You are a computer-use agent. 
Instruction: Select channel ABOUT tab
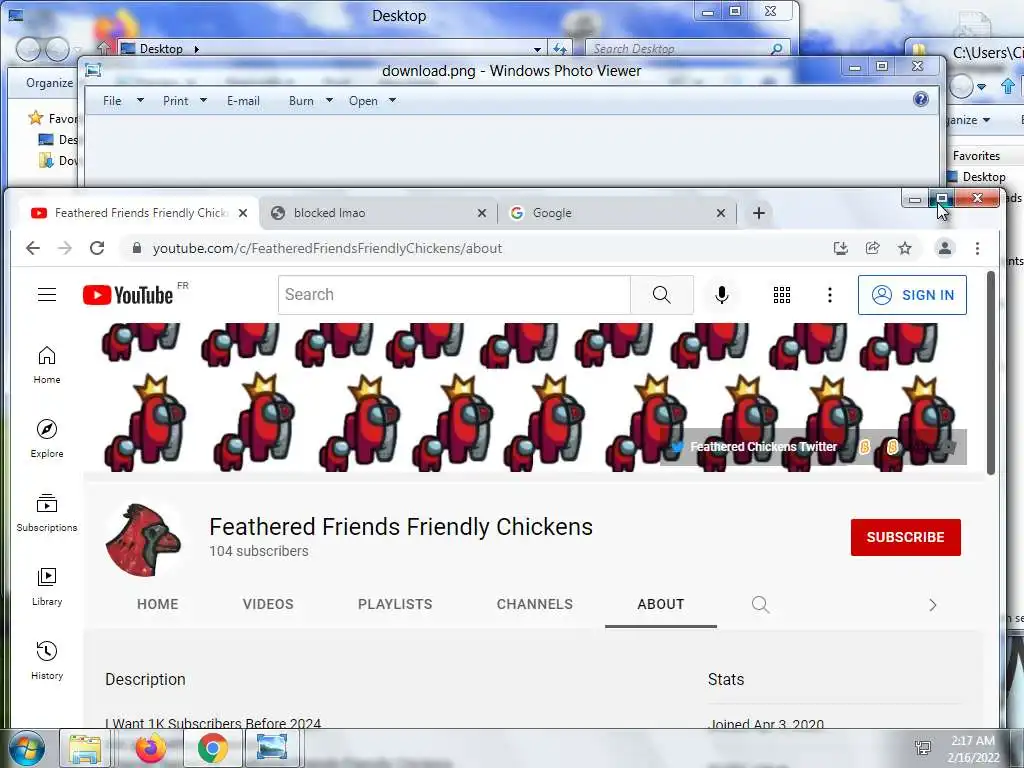(x=661, y=604)
